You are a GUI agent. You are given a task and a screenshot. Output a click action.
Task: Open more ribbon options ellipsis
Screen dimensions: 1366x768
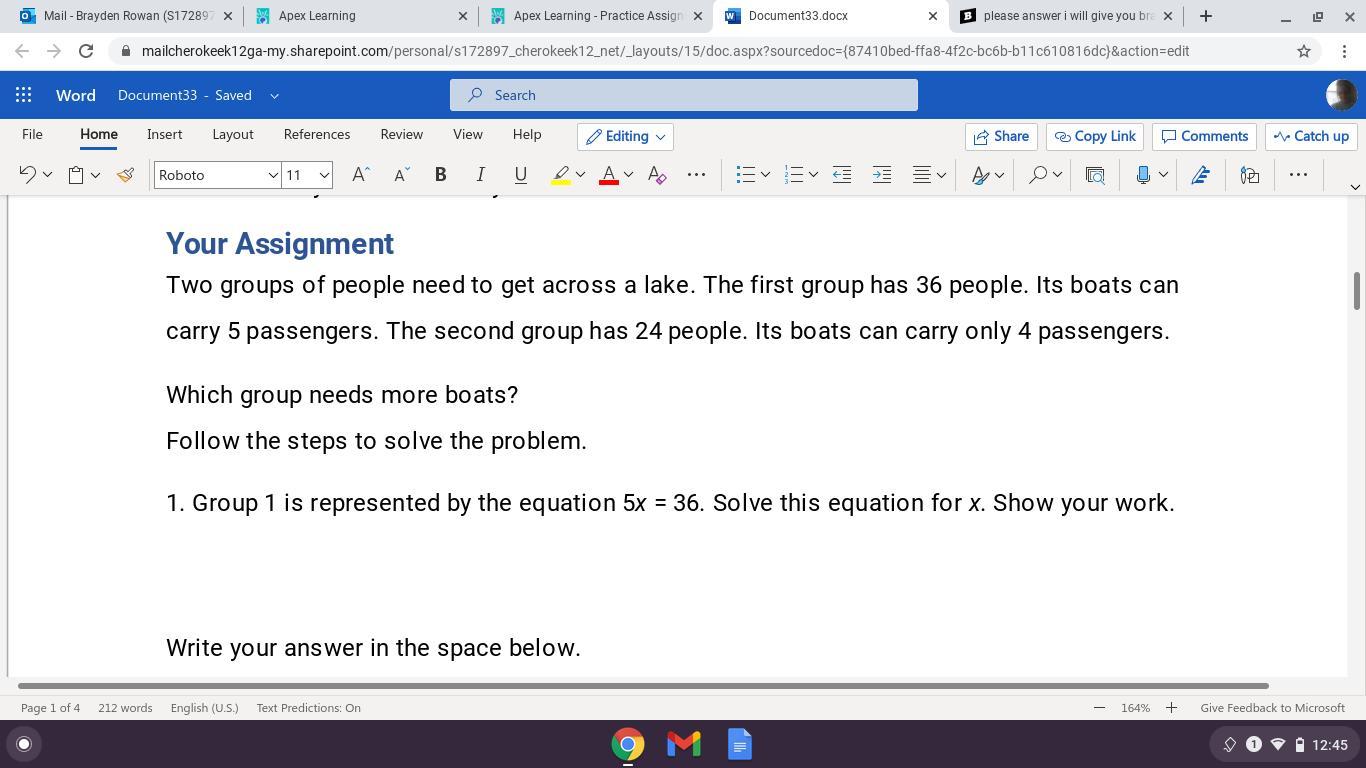point(1298,175)
